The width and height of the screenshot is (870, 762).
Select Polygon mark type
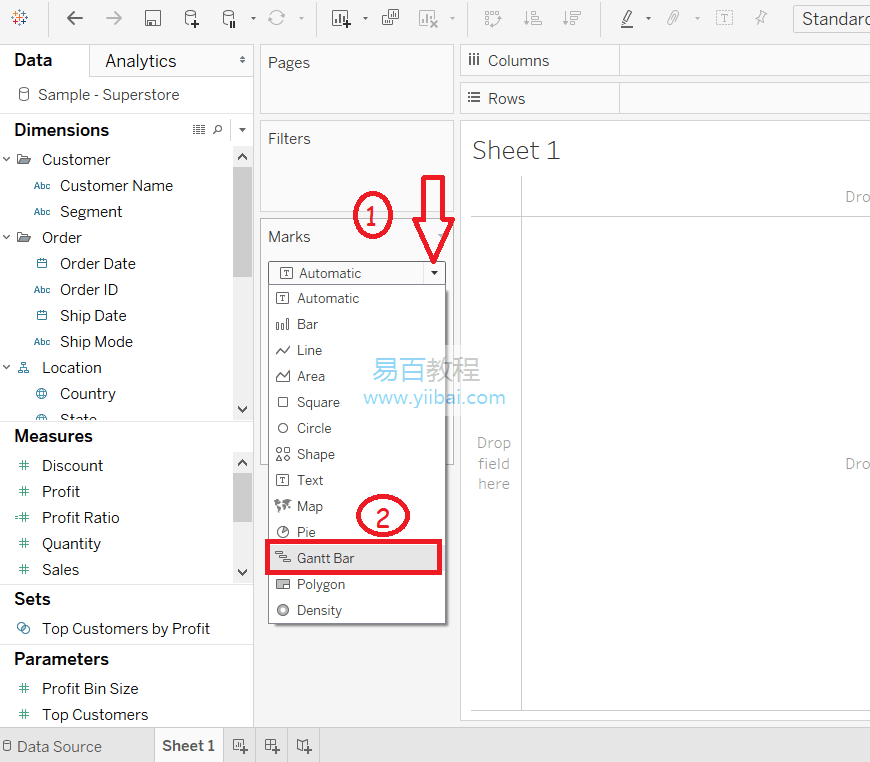pyautogui.click(x=357, y=584)
